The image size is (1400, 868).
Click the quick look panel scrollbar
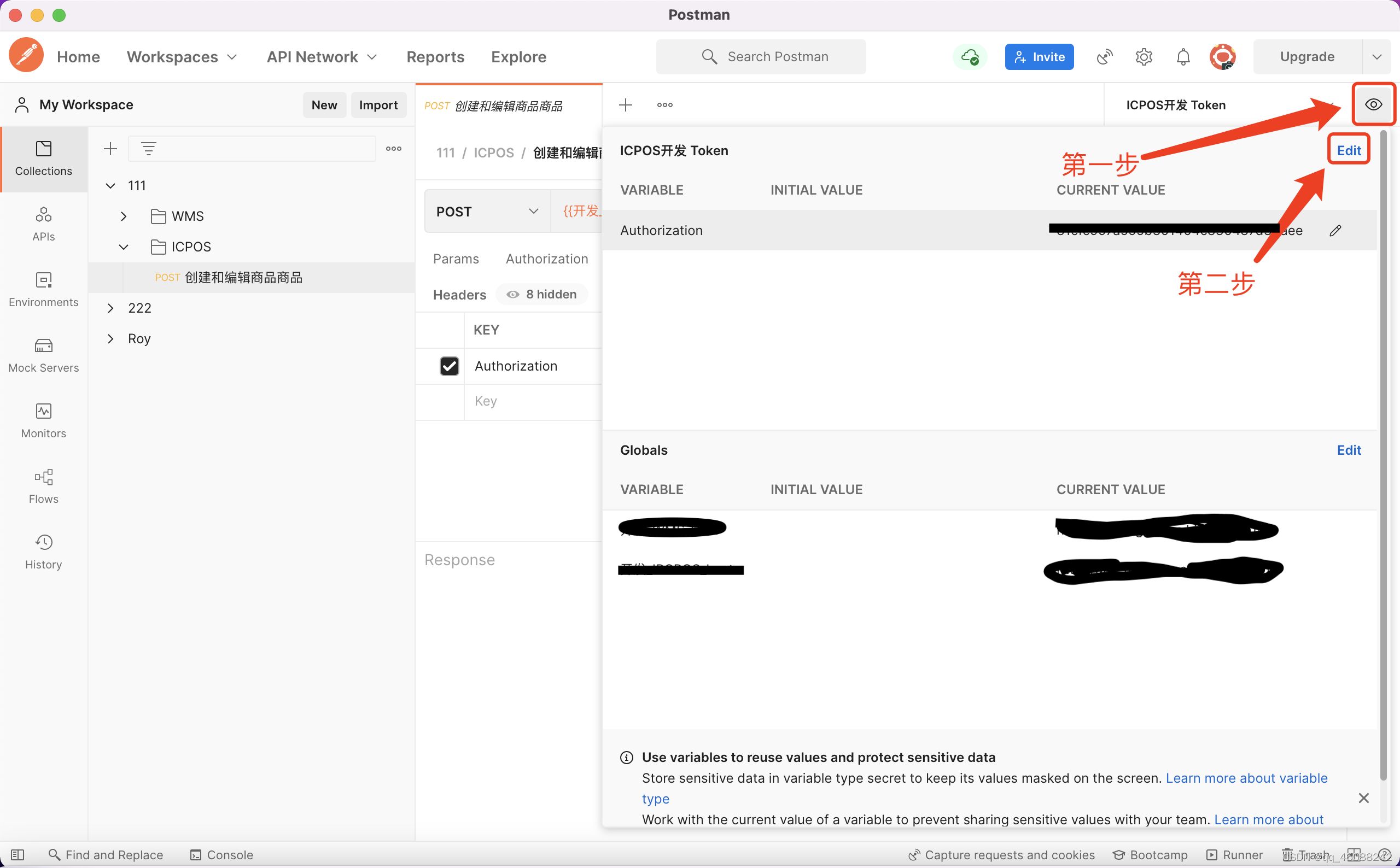point(1384,454)
